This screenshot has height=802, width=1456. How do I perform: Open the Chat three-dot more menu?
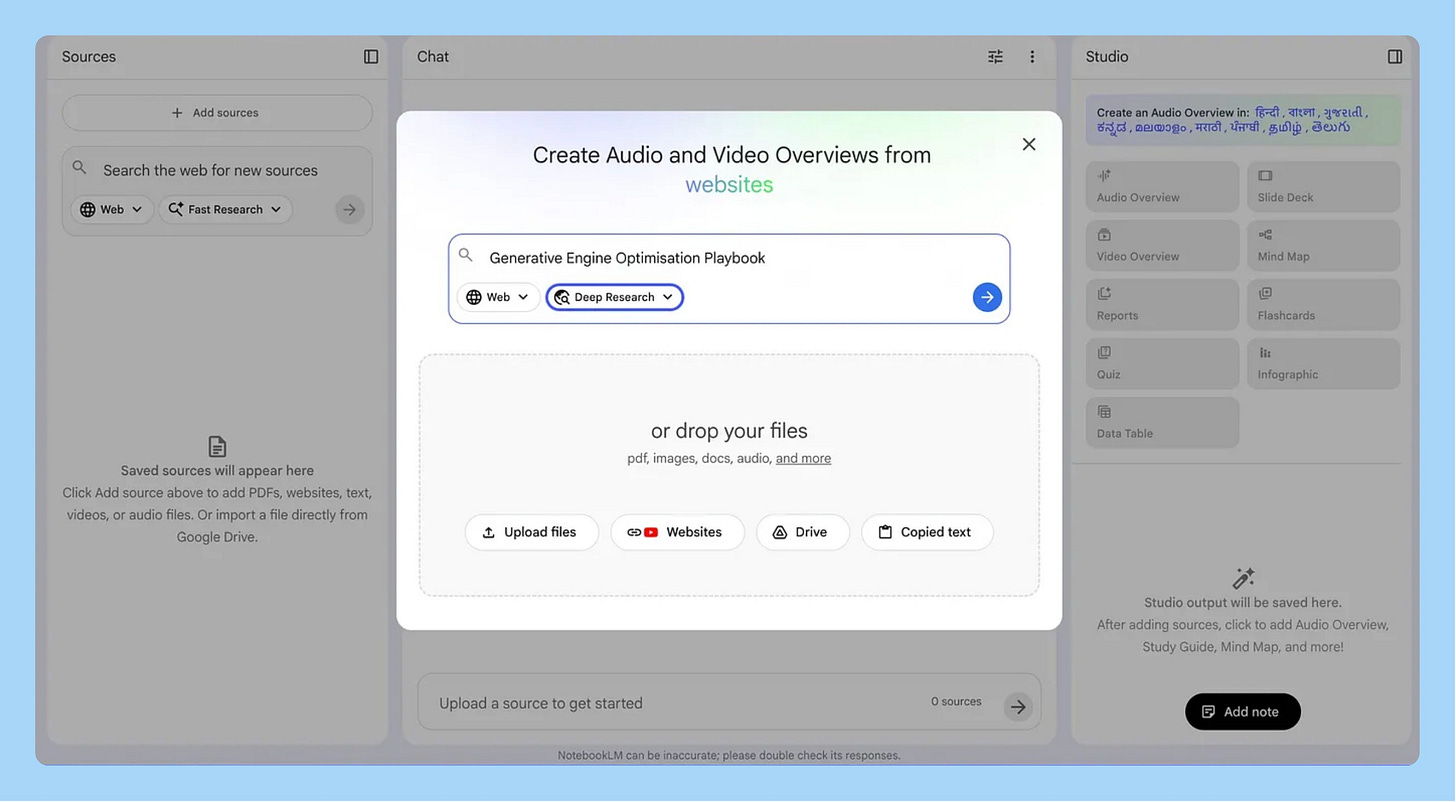coord(1032,57)
